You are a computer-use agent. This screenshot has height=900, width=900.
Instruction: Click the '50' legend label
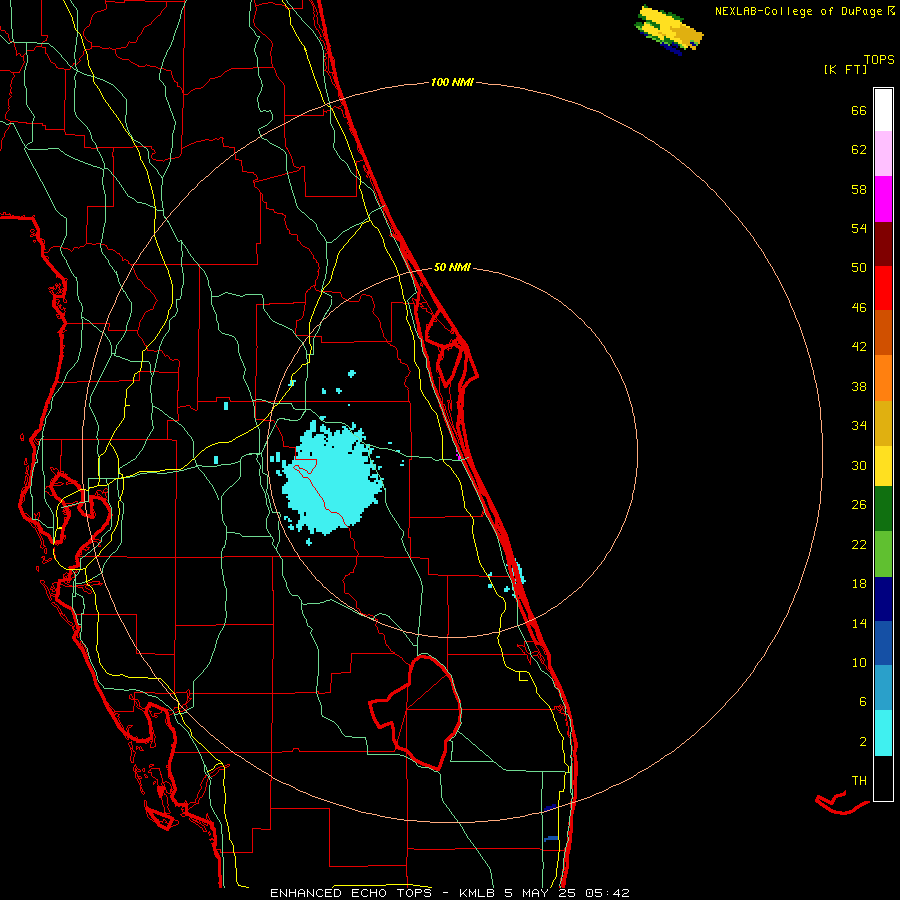[859, 268]
